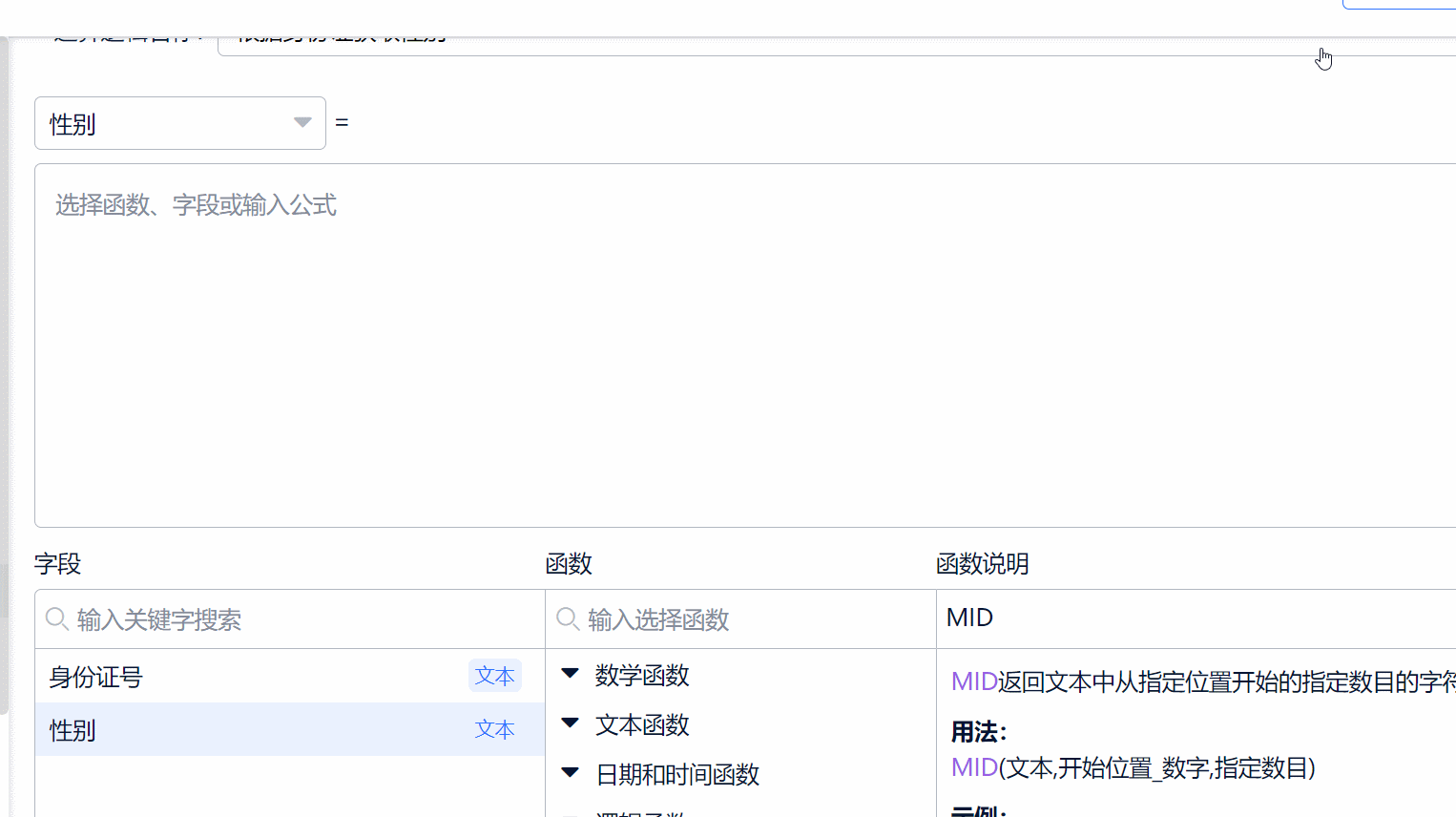Expand the 日期和时间函数 group
Image resolution: width=1456 pixels, height=817 pixels.
point(676,774)
